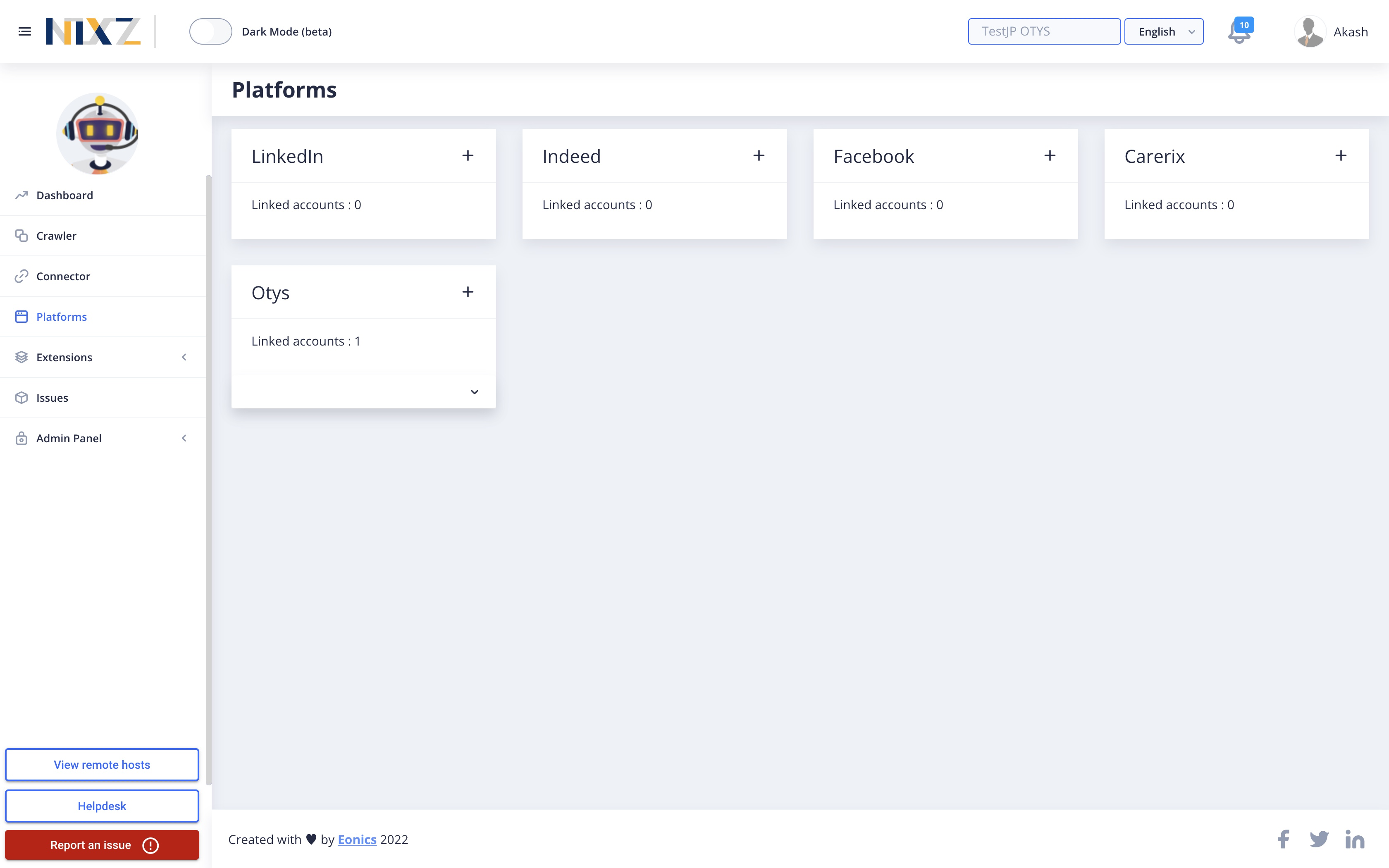The width and height of the screenshot is (1389, 868).
Task: Click Carerix 'Linked accounts : 0' text
Action: pos(1179,205)
